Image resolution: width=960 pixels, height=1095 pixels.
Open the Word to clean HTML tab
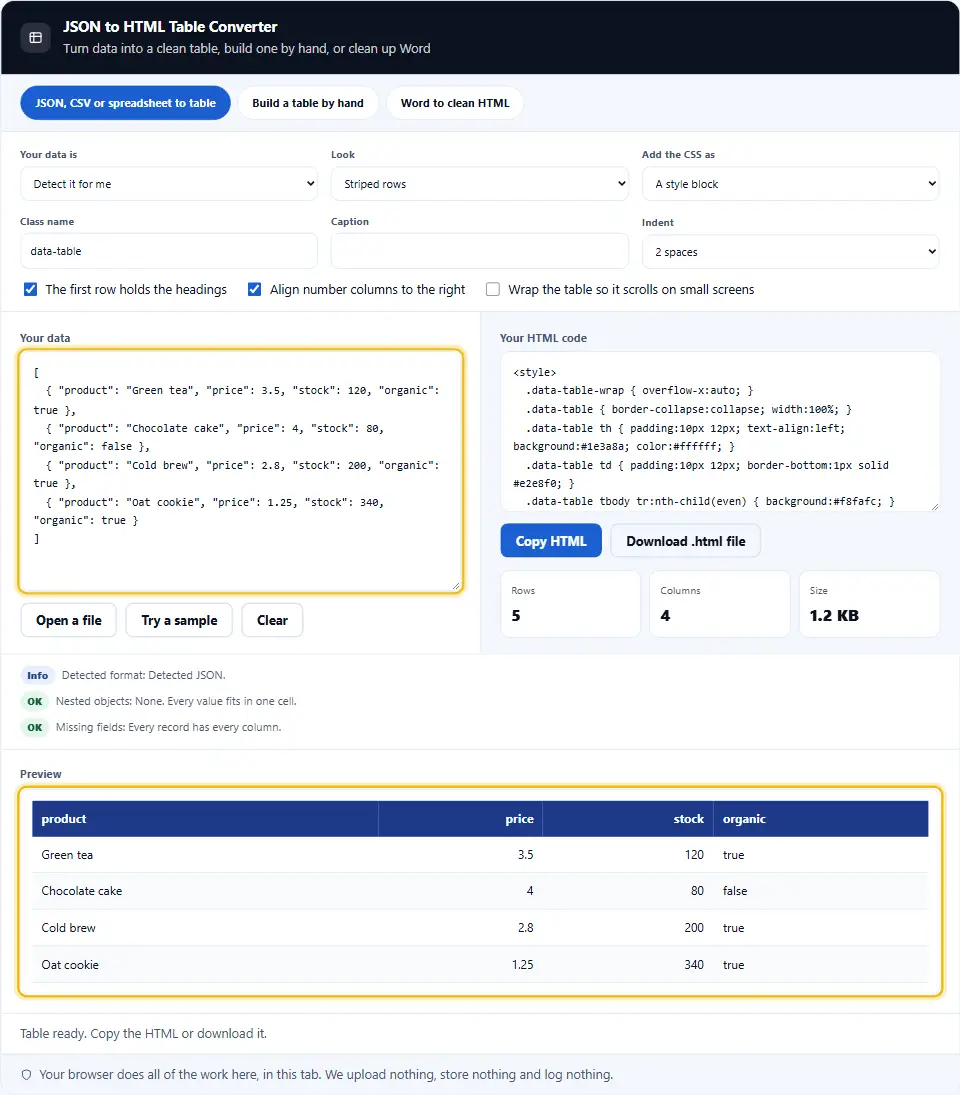point(455,103)
